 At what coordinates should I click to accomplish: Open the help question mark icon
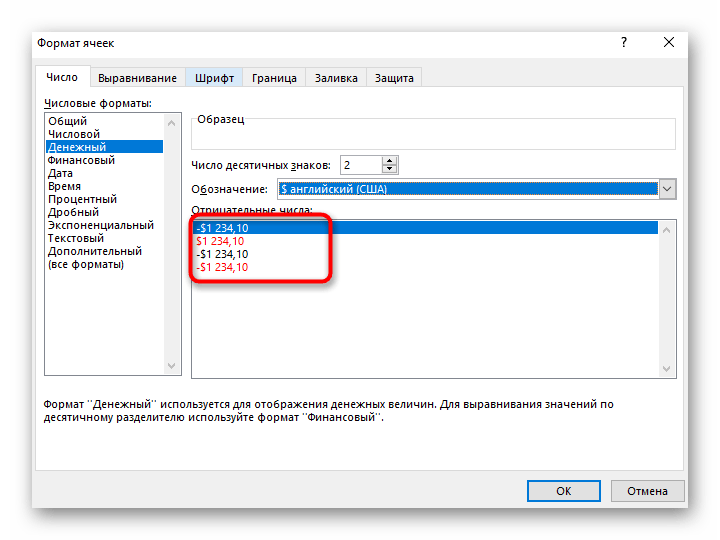point(624,43)
